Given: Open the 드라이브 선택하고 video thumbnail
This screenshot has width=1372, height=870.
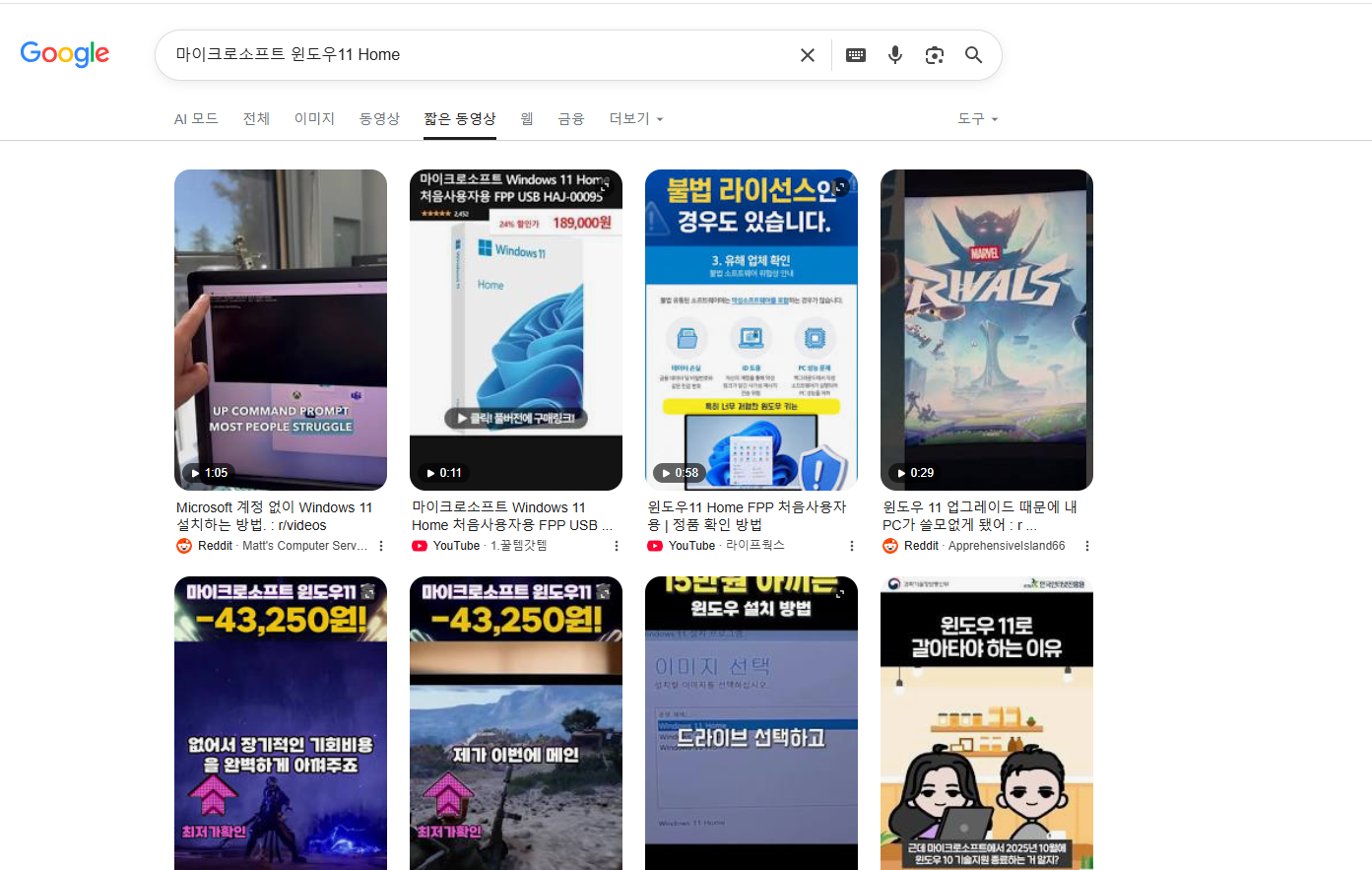Looking at the screenshot, I should point(751,723).
